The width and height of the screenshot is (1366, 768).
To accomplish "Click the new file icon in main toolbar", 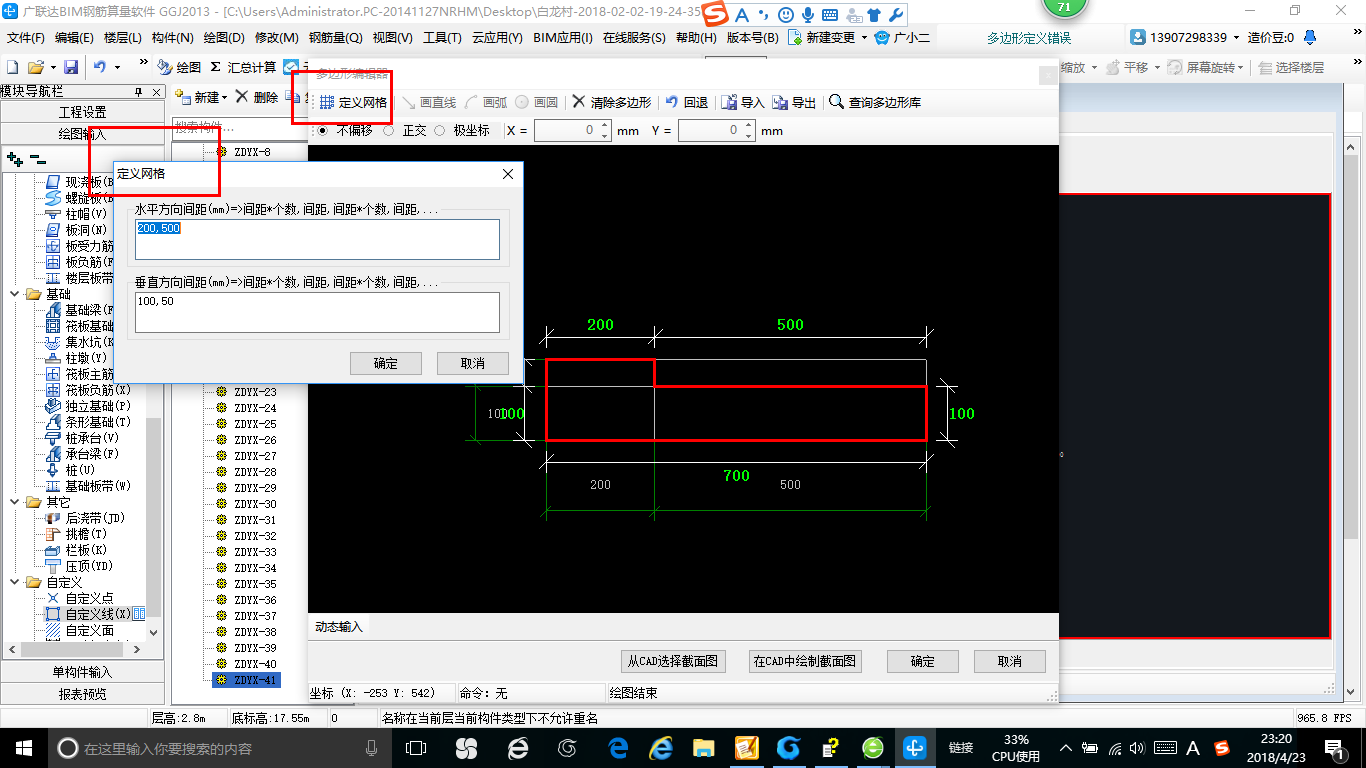I will [x=13, y=67].
